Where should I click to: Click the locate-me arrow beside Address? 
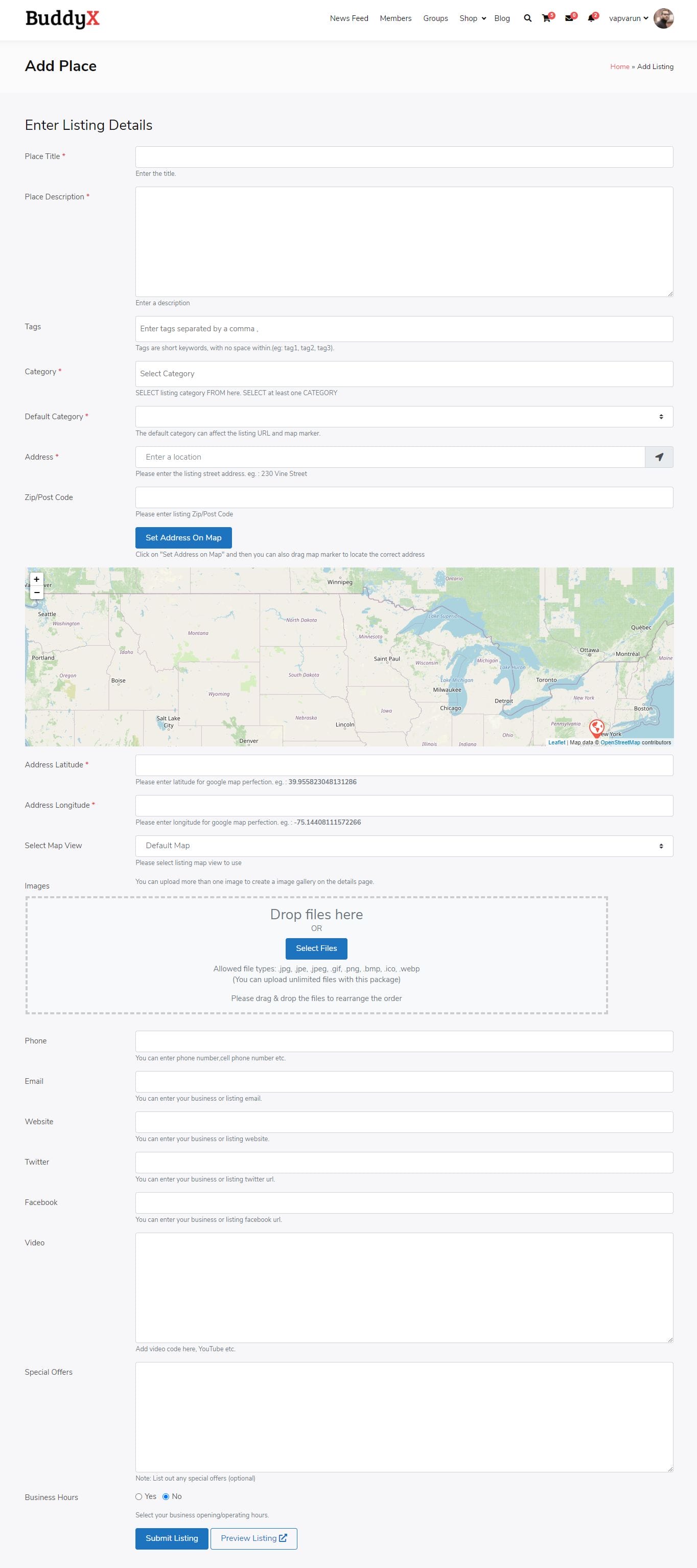659,457
